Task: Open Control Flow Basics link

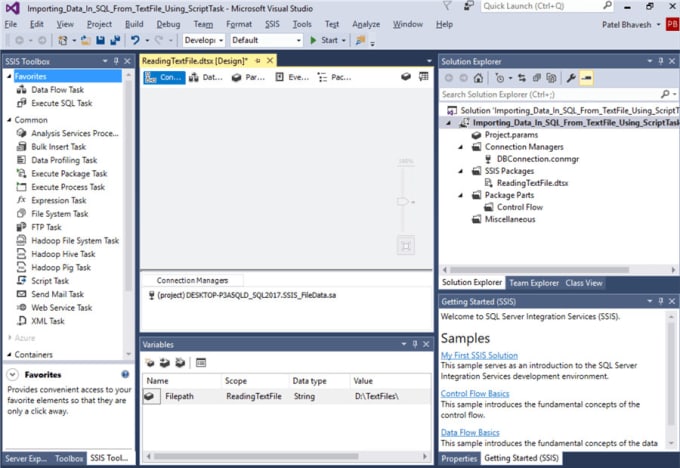Action: click(475, 393)
